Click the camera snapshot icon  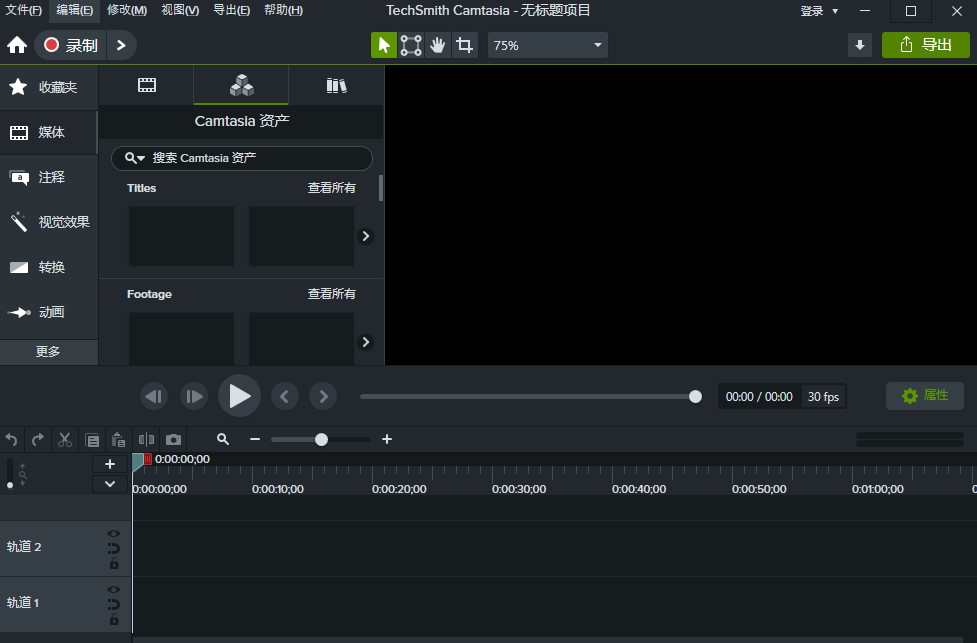(173, 440)
